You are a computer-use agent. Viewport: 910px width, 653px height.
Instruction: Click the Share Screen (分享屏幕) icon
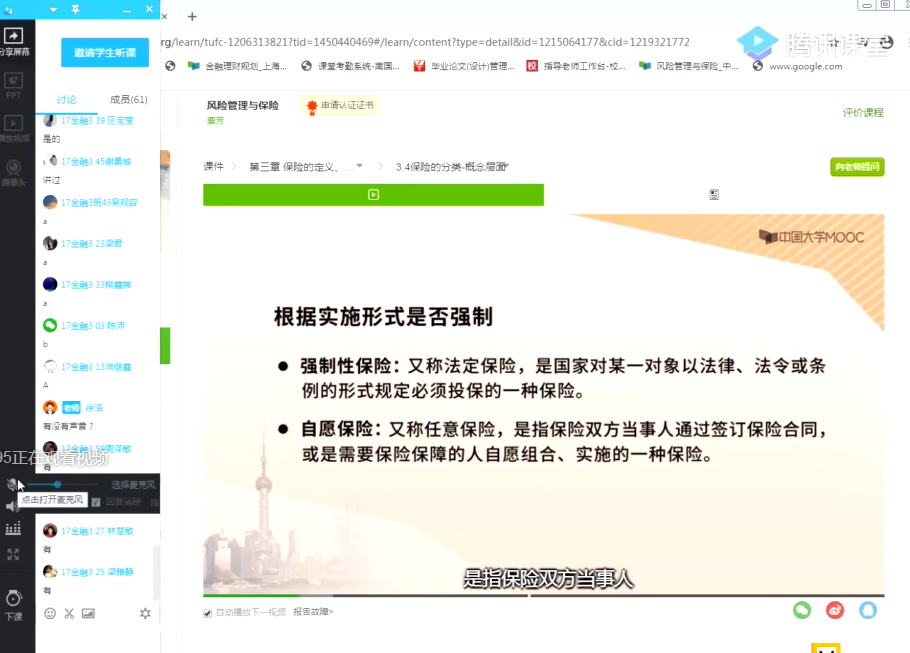14,37
